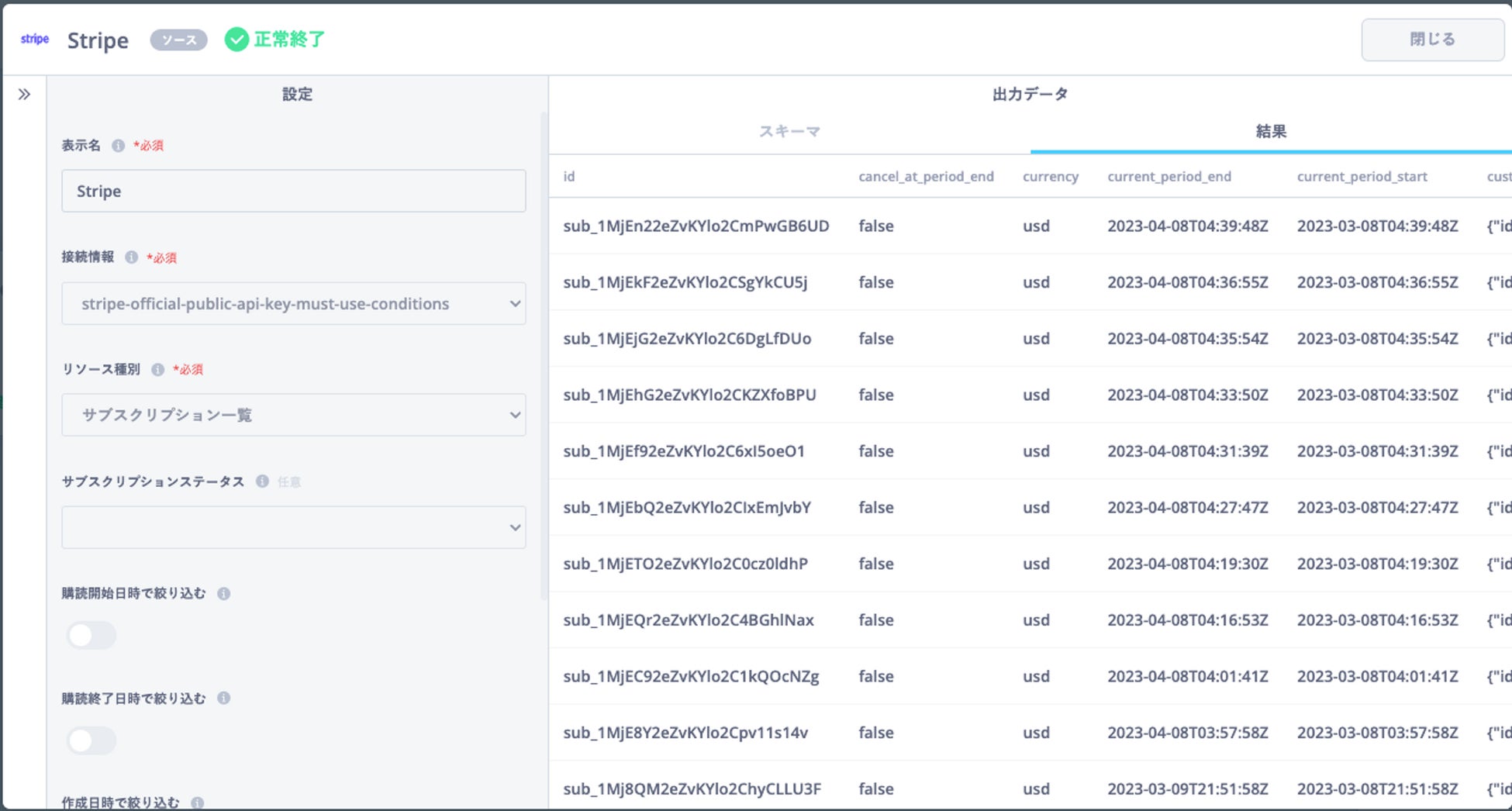Click the ソース badge

click(178, 40)
